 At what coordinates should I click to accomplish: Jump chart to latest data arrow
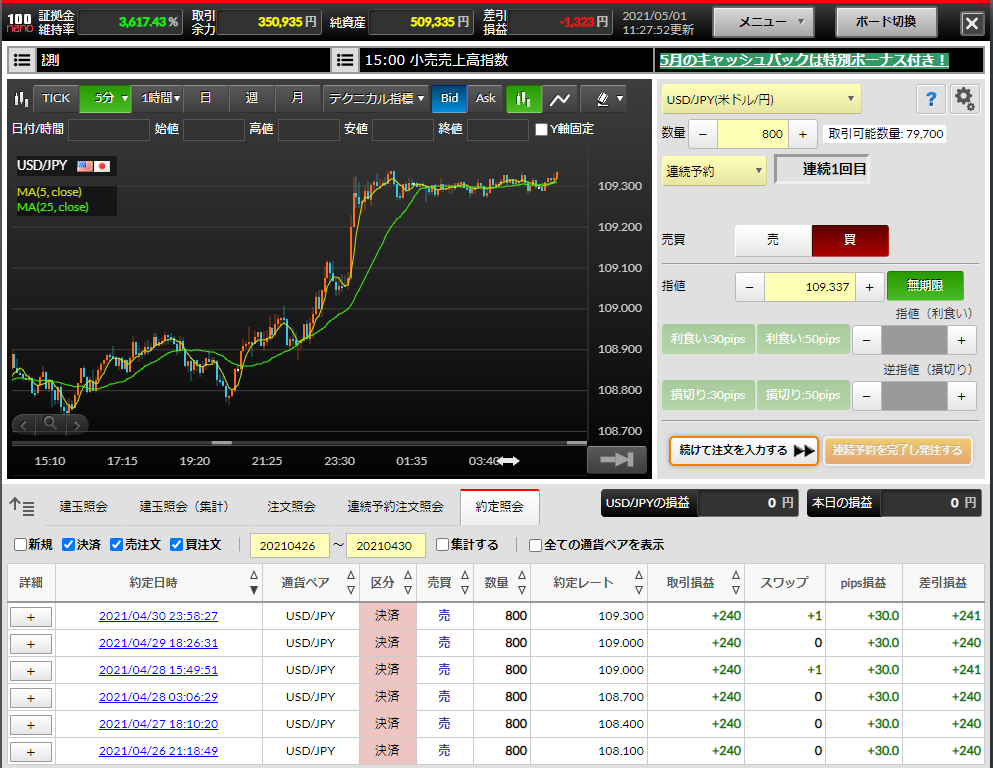tap(617, 460)
